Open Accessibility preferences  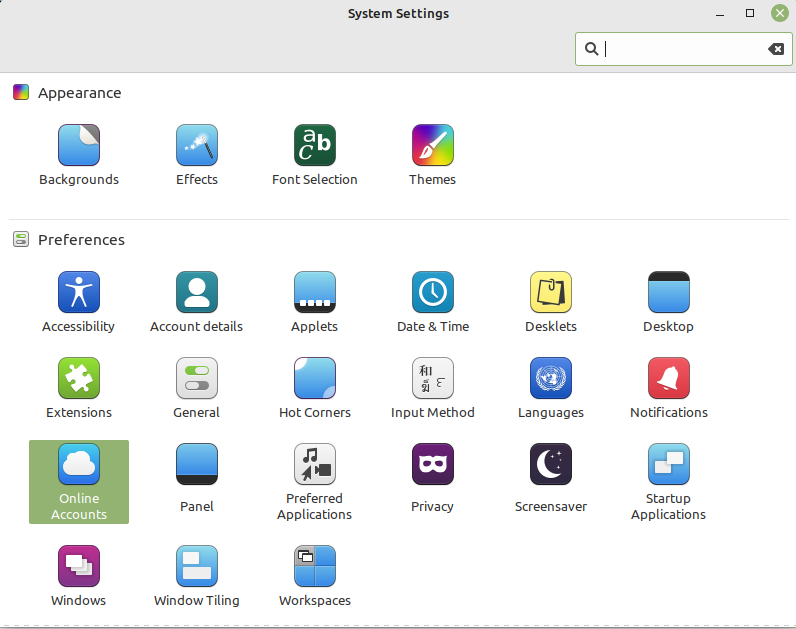(x=79, y=293)
